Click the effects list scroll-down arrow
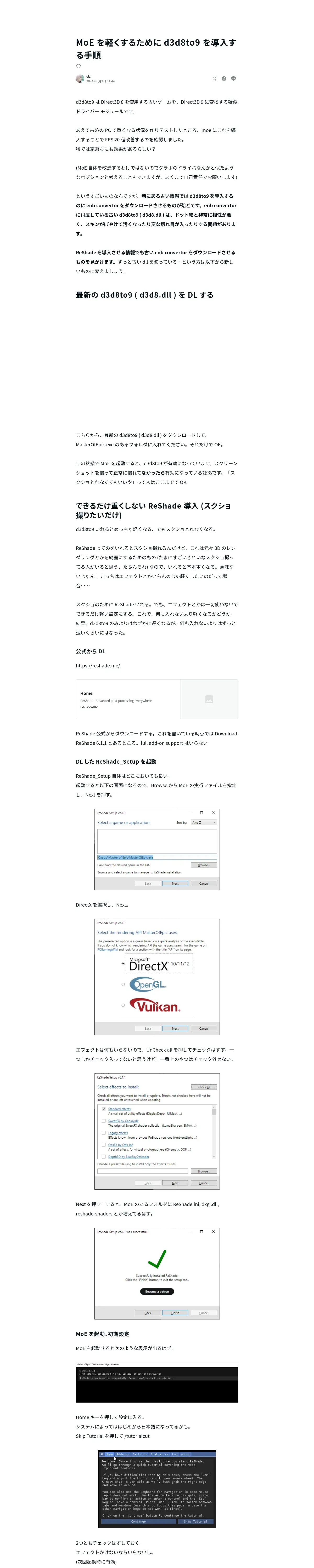The image size is (314, 1568). pyautogui.click(x=214, y=1156)
